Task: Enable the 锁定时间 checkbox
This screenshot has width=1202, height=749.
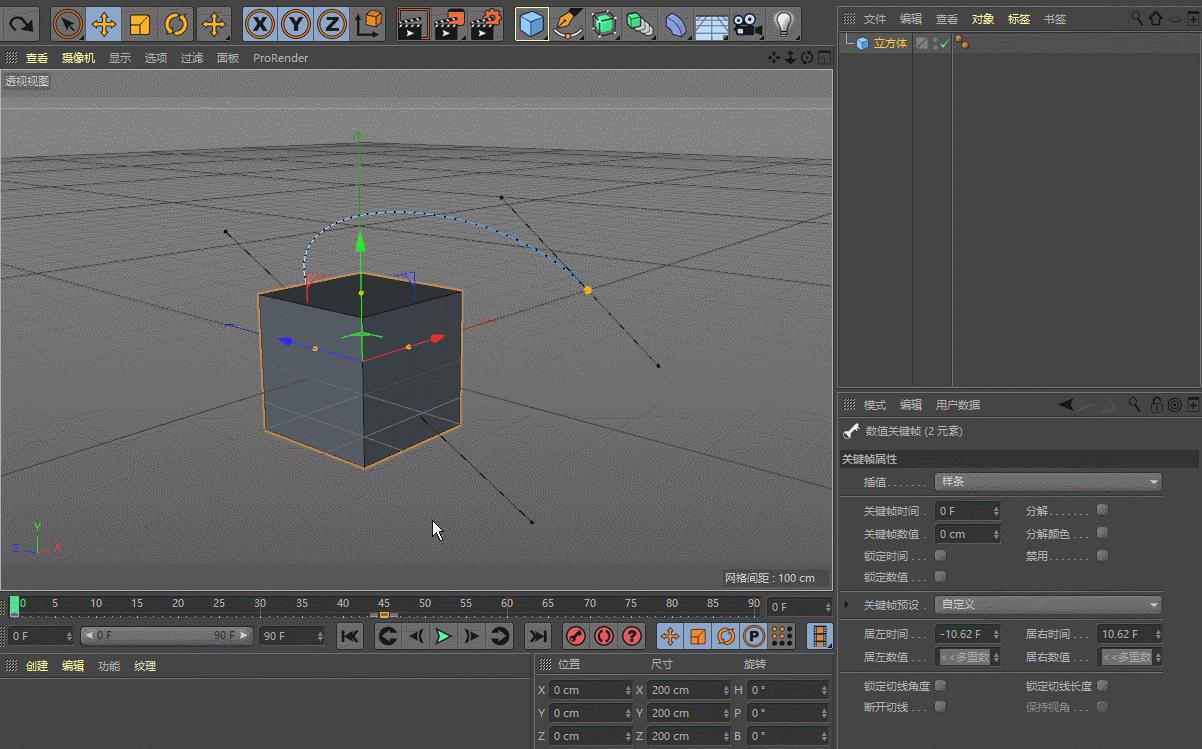Action: click(x=939, y=555)
